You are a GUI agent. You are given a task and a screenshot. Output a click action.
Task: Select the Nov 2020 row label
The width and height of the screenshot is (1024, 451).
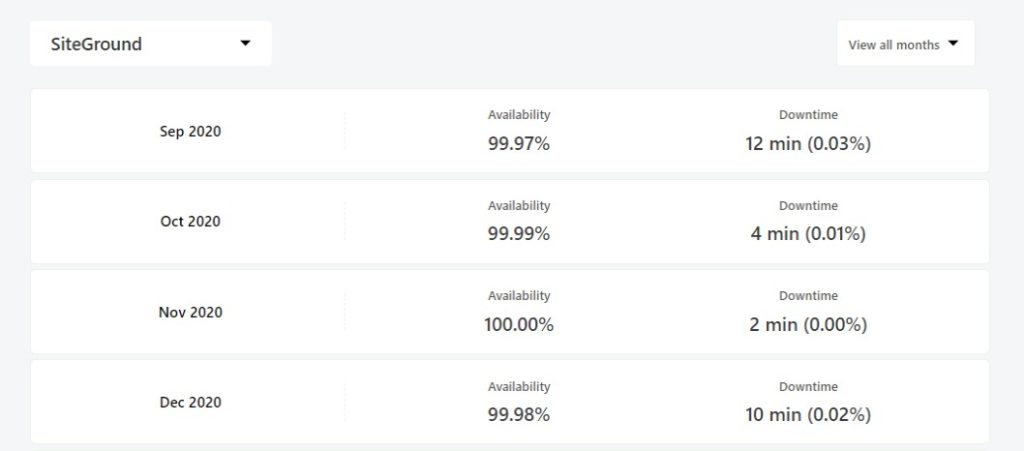click(190, 312)
